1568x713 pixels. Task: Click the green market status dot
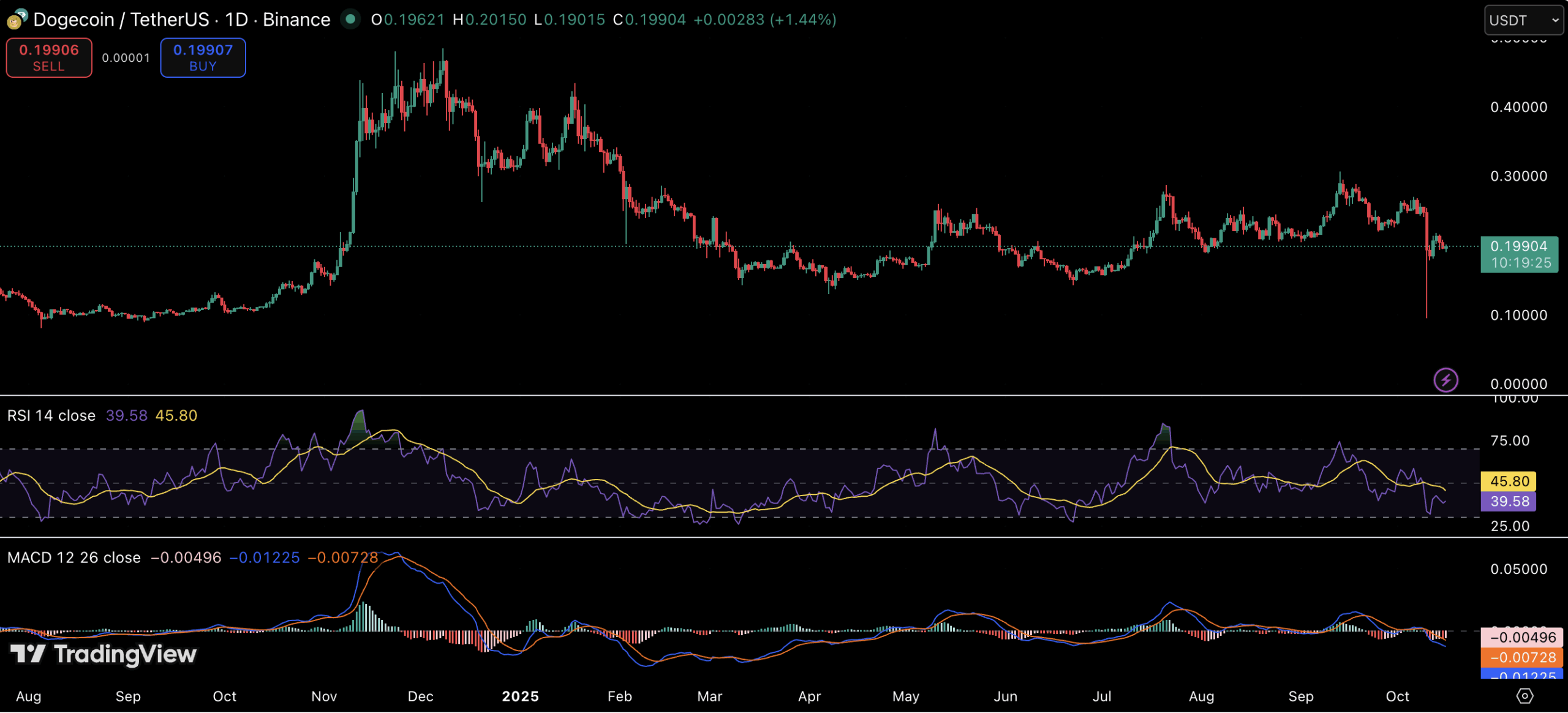click(350, 19)
